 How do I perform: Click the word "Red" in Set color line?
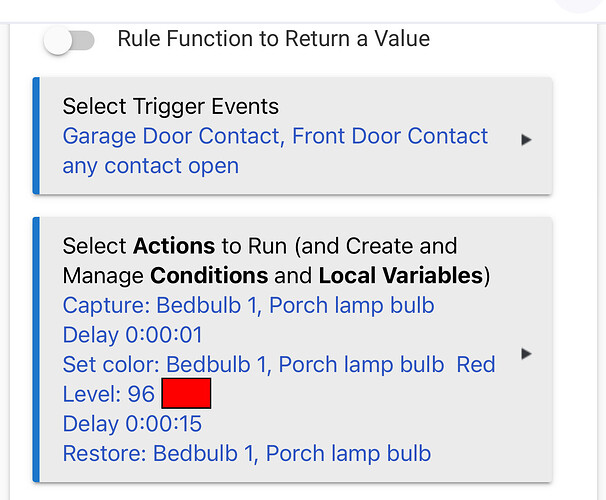[476, 364]
